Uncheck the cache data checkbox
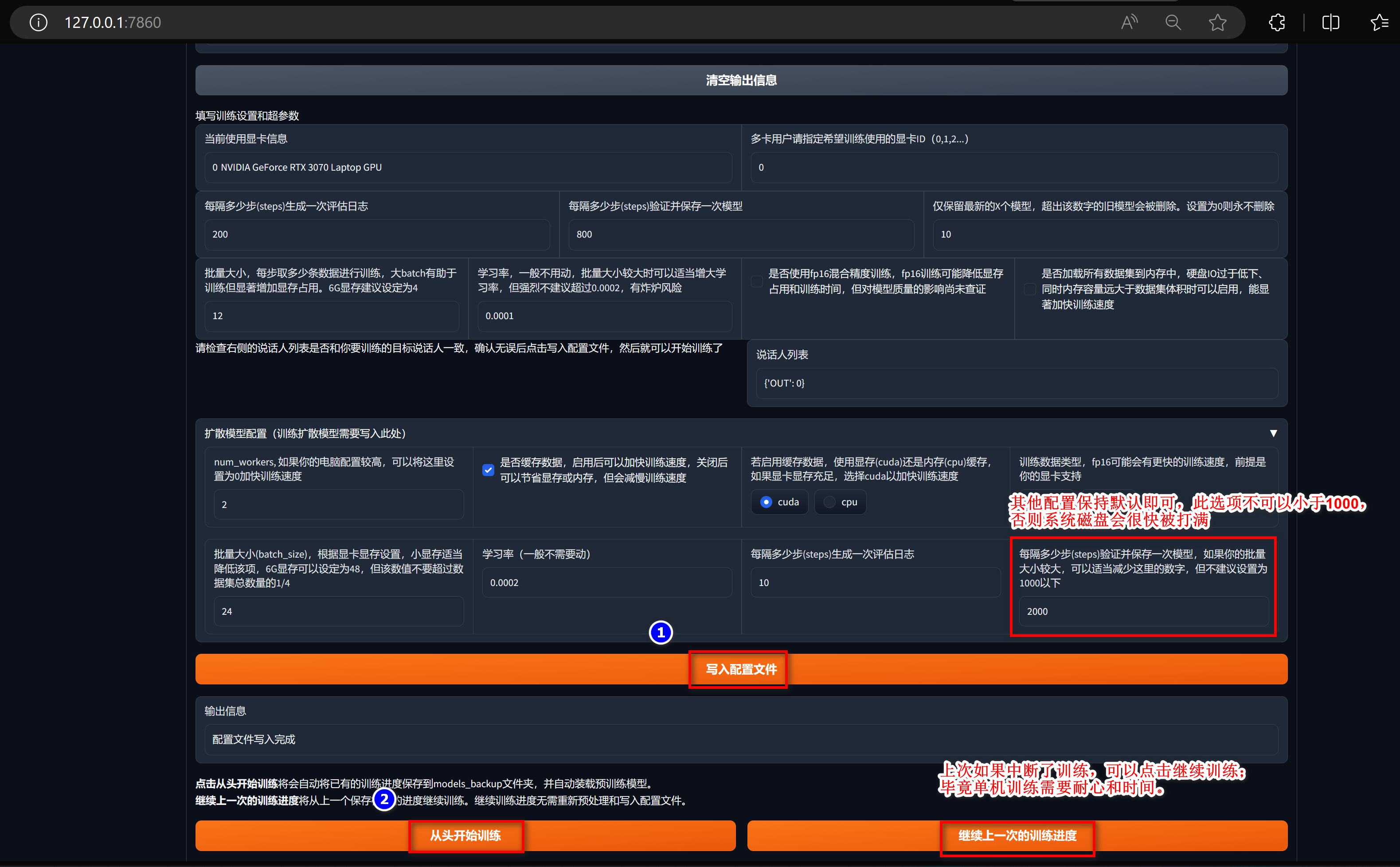Viewport: 1400px width, 867px height. pyautogui.click(x=488, y=470)
